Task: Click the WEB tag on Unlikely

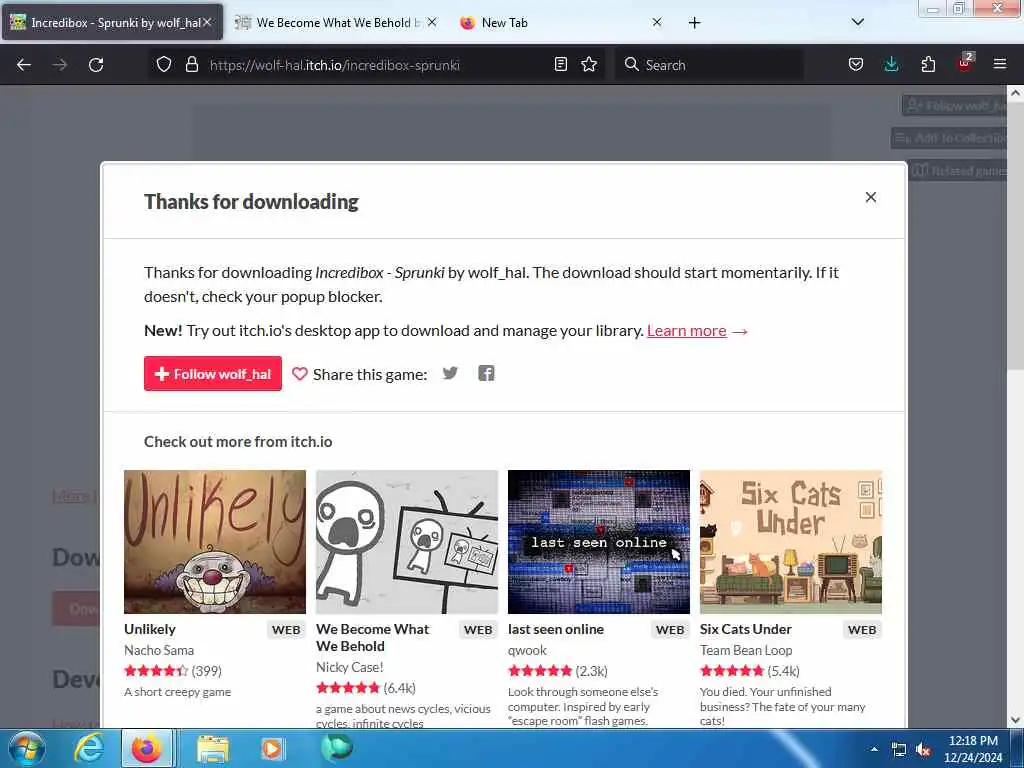Action: (x=286, y=630)
